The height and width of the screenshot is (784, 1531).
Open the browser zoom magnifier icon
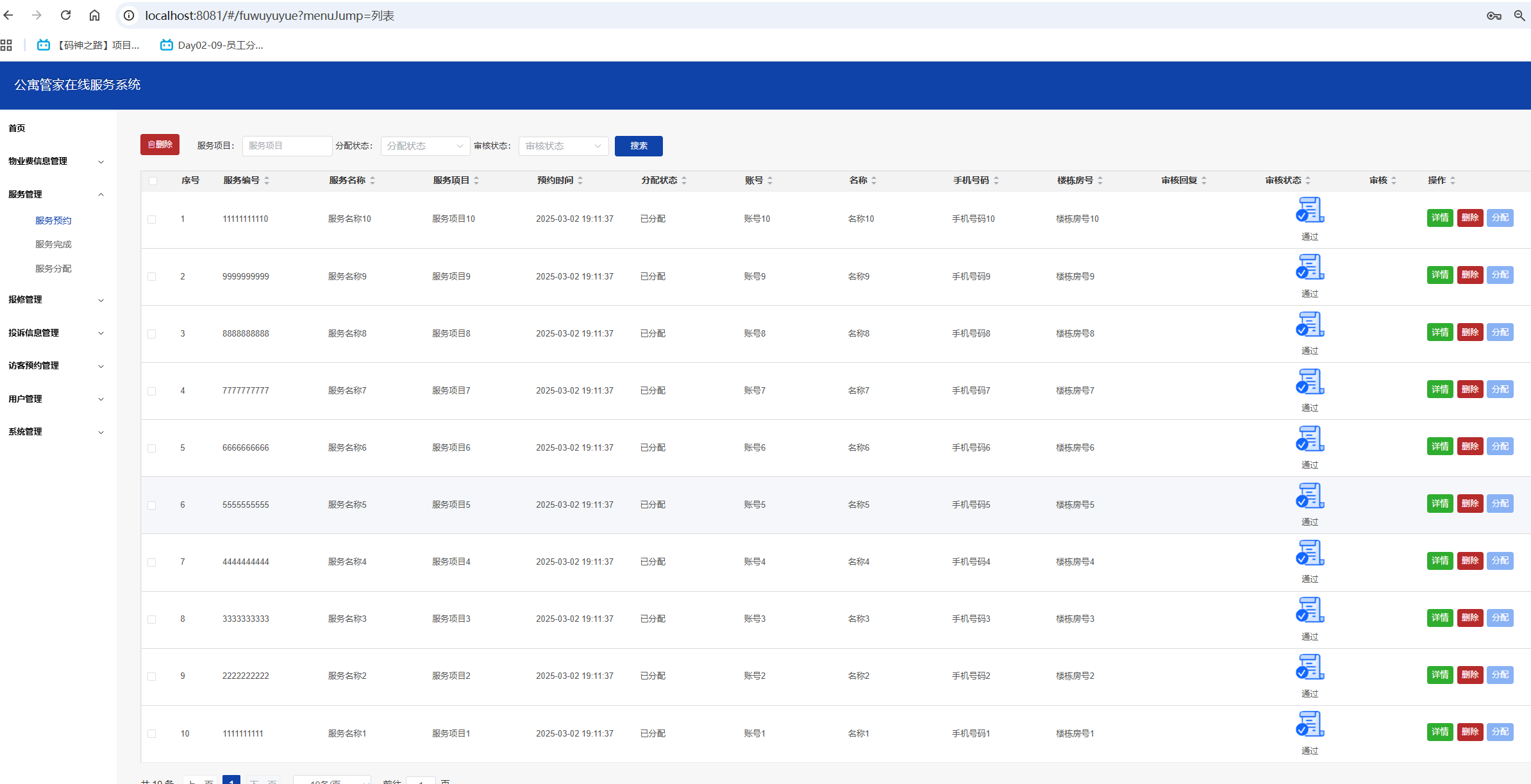tap(1519, 15)
